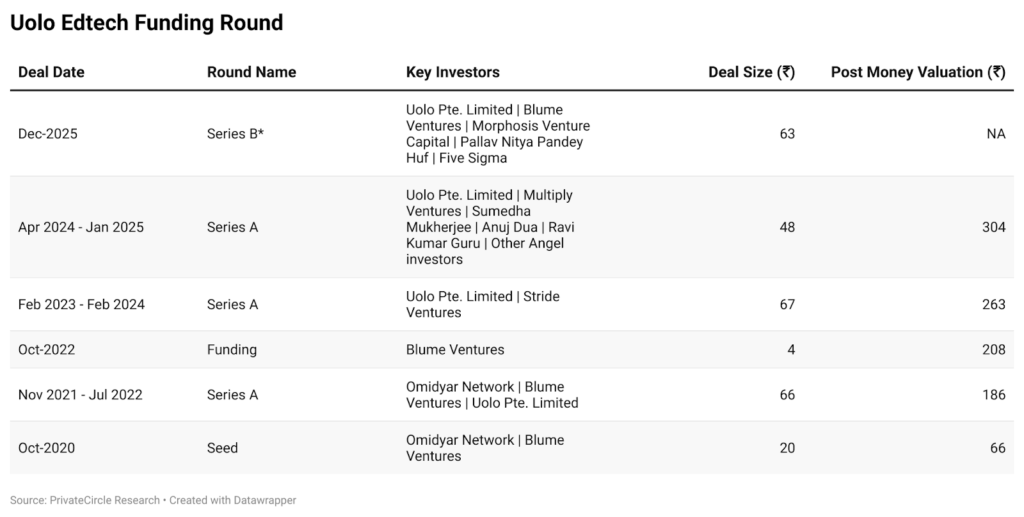
Task: Click the Deal Date column header
Action: (x=51, y=72)
